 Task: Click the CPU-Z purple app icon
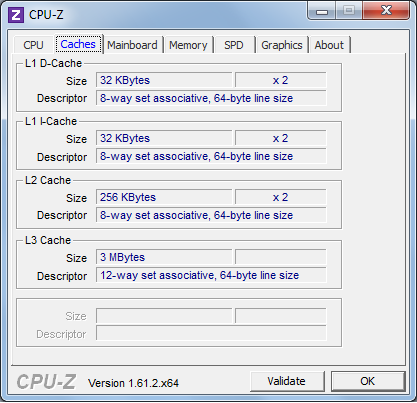pos(16,15)
